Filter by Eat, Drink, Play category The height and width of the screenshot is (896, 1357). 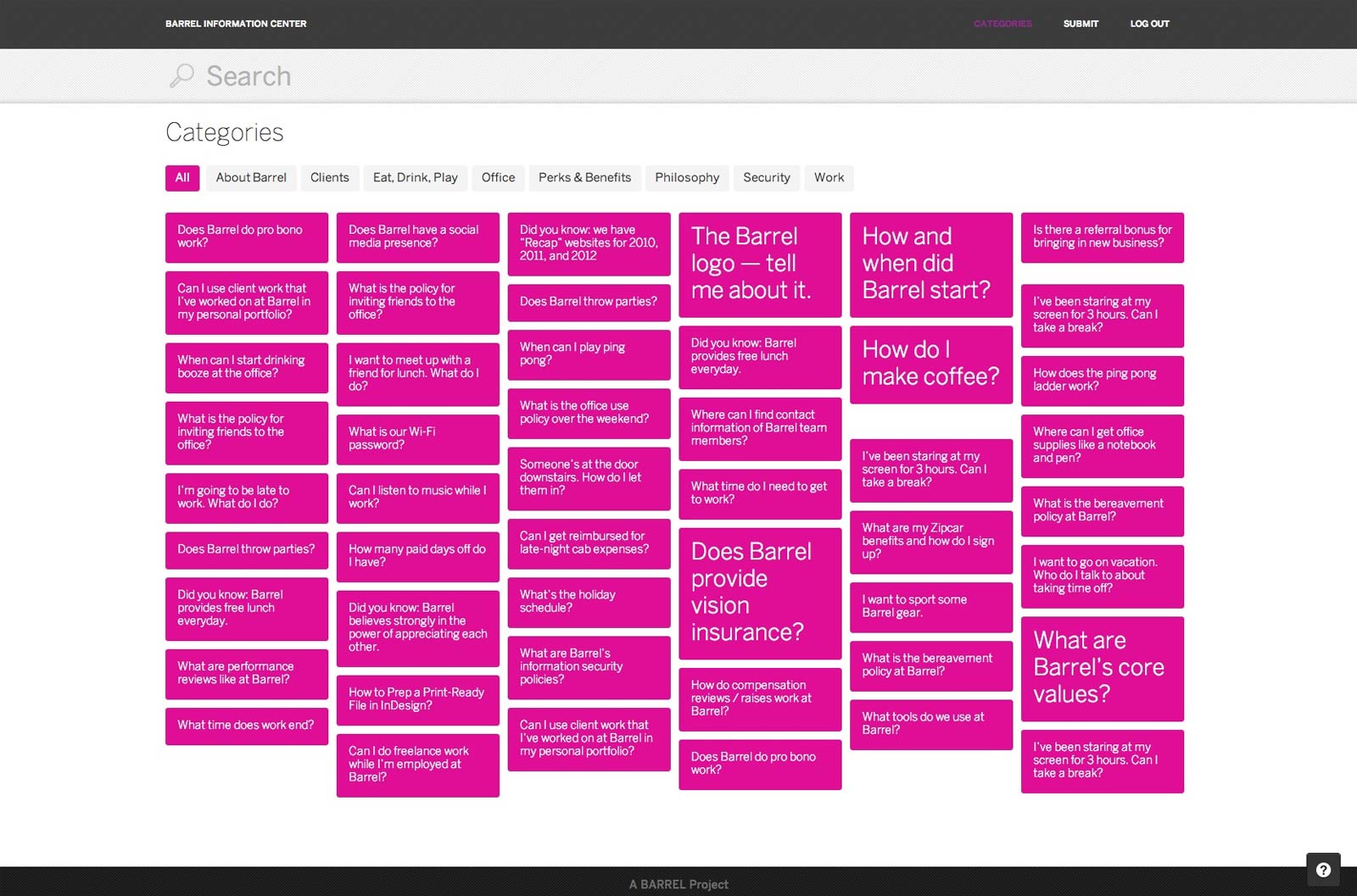(x=416, y=178)
